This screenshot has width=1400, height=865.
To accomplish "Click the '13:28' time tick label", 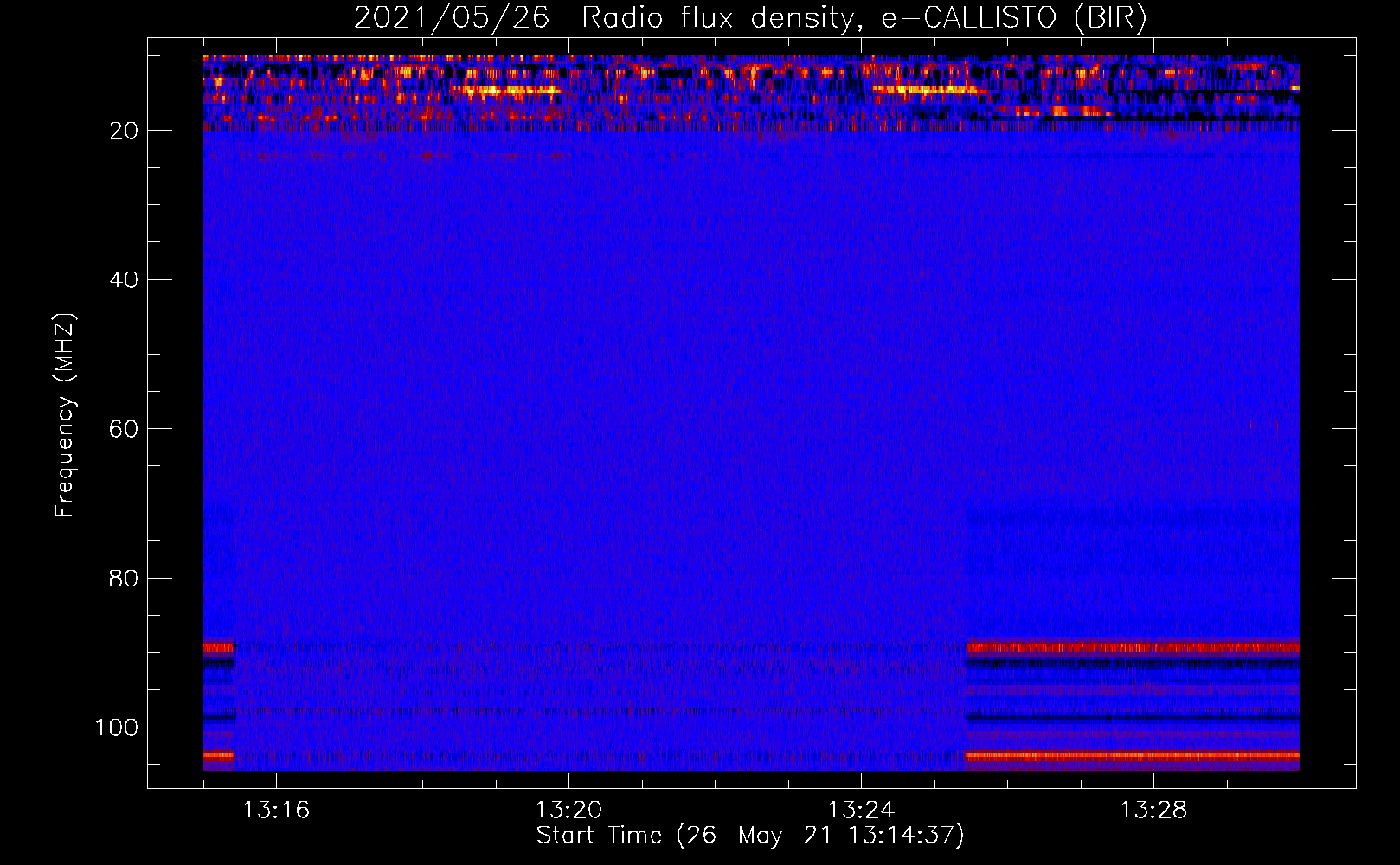I will (x=1153, y=811).
